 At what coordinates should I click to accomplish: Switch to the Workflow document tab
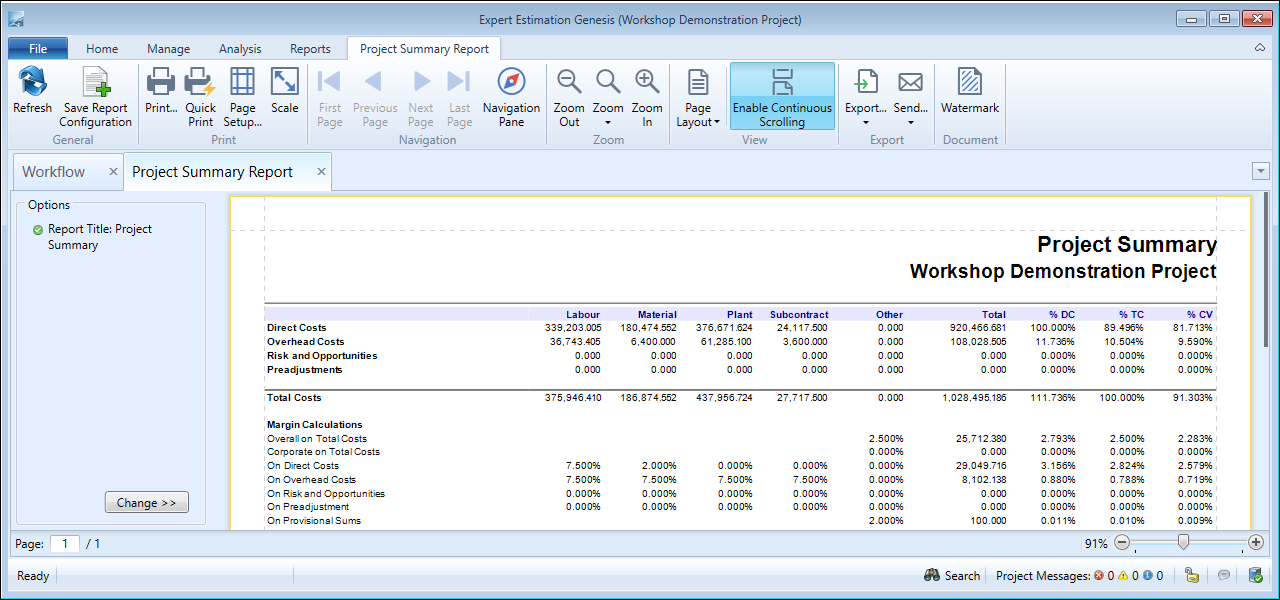54,172
